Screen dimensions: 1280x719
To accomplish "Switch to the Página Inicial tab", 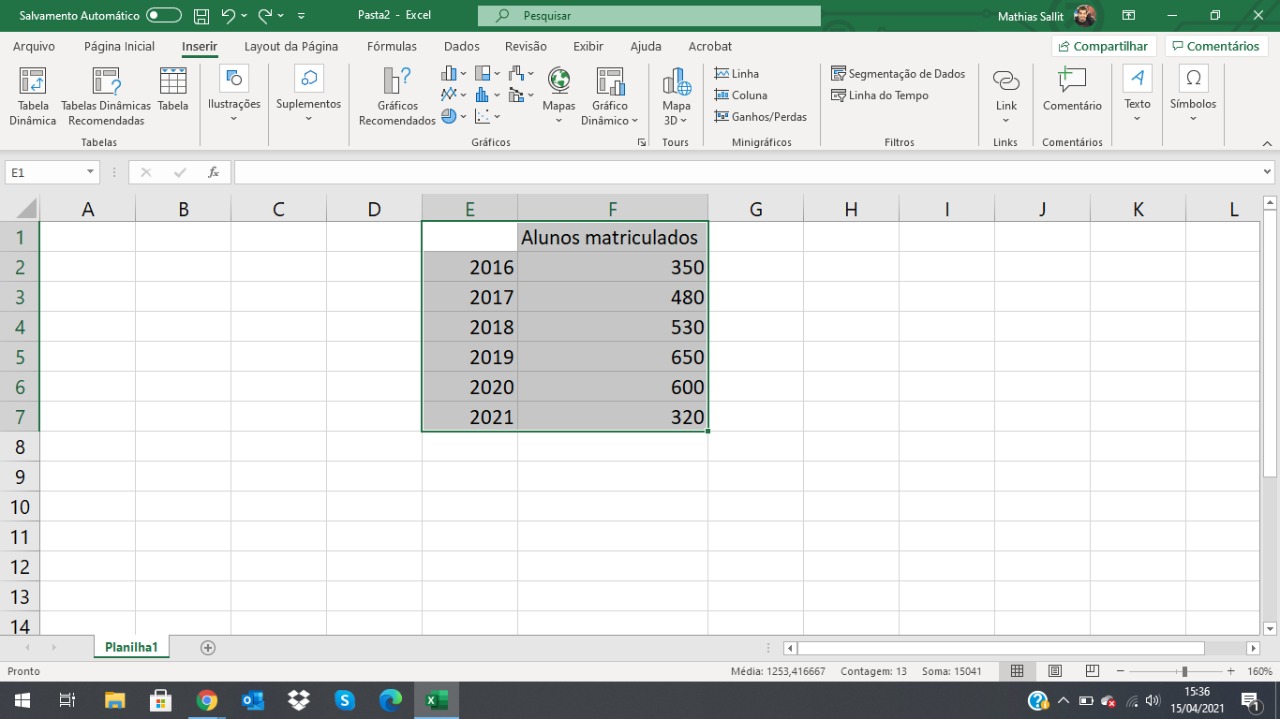I will click(119, 46).
